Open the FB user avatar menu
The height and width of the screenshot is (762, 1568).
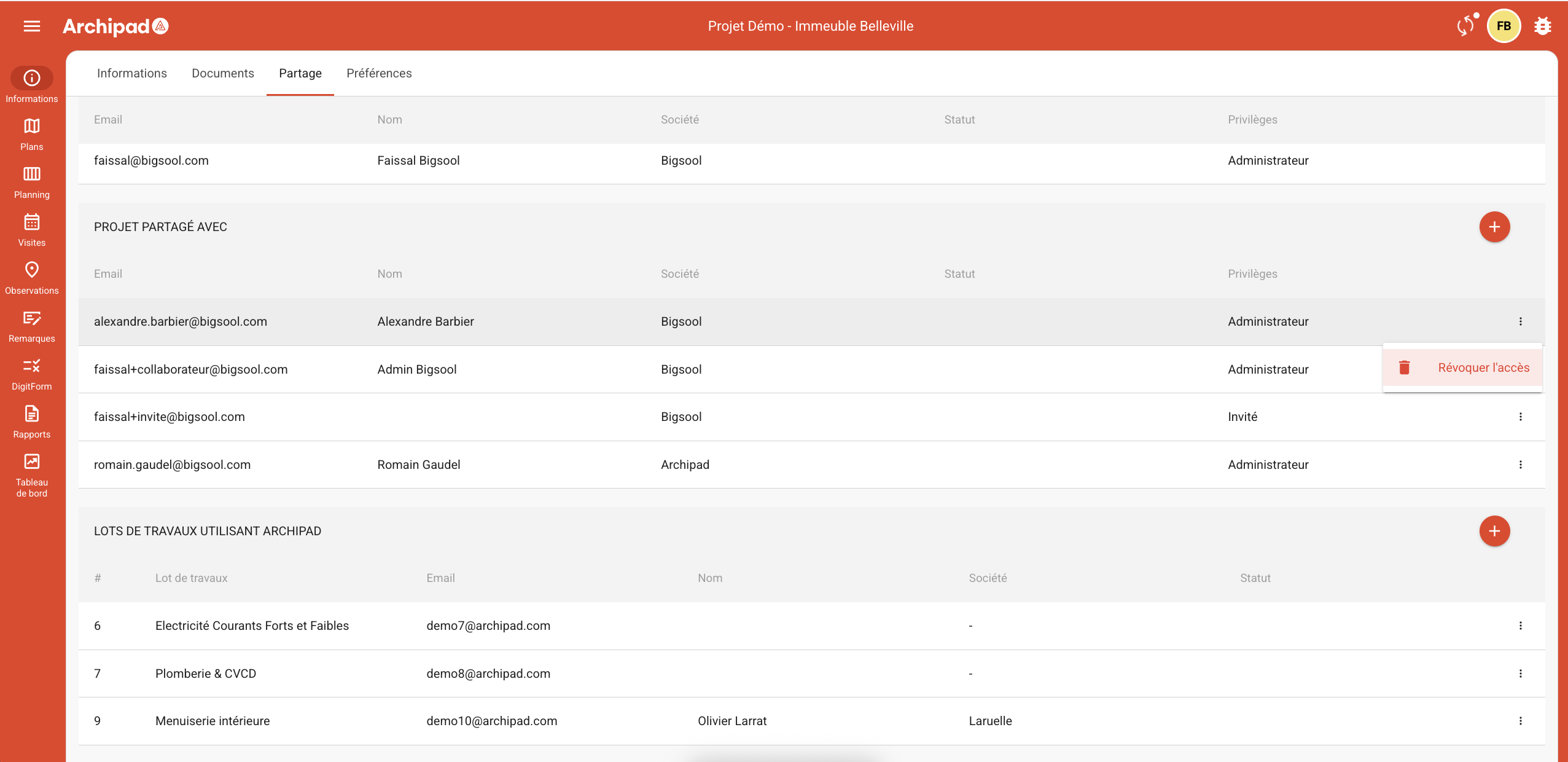[x=1504, y=26]
